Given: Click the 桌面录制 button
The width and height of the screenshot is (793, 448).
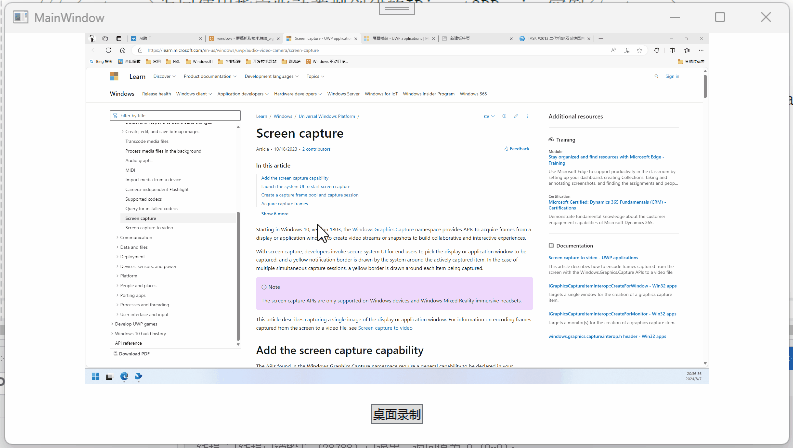Looking at the screenshot, I should pyautogui.click(x=396, y=414).
